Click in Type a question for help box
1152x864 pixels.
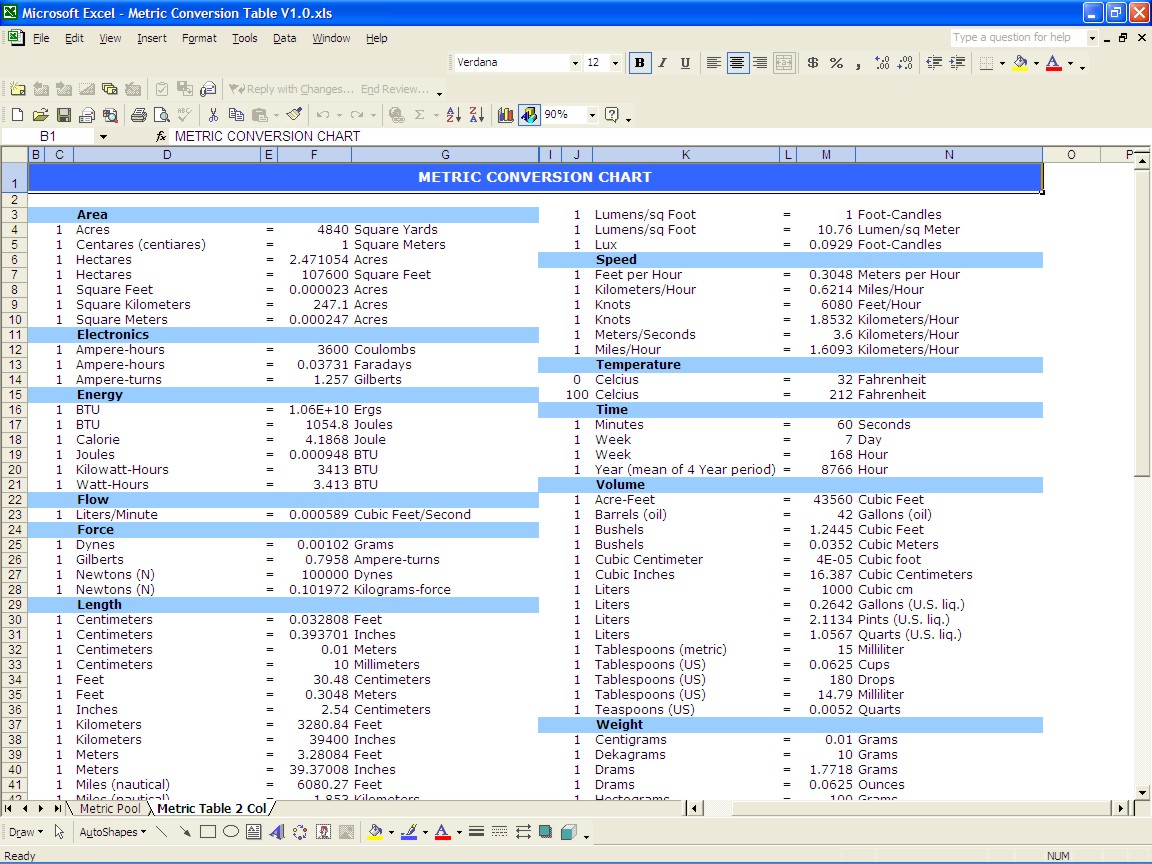(1017, 37)
